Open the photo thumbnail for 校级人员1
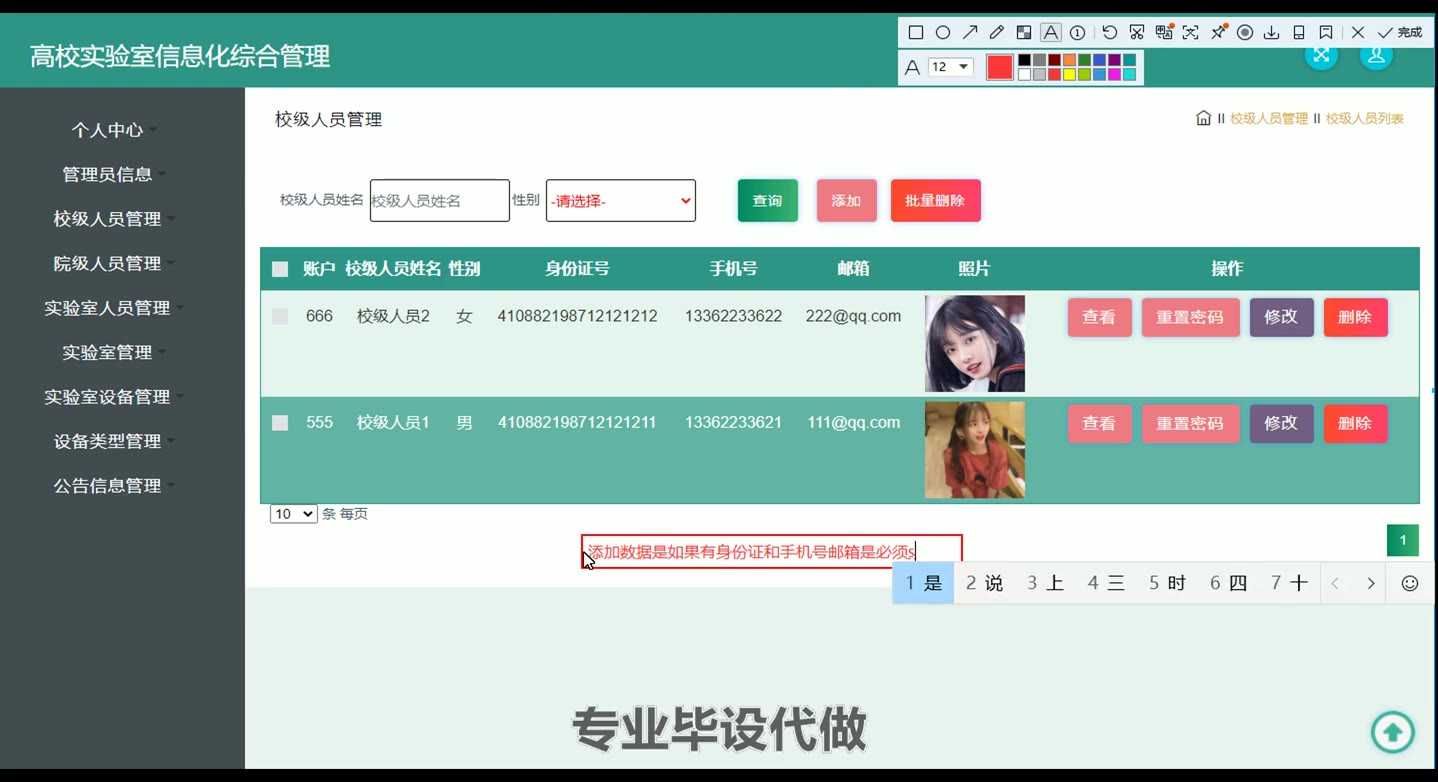This screenshot has height=782, width=1438. point(975,450)
